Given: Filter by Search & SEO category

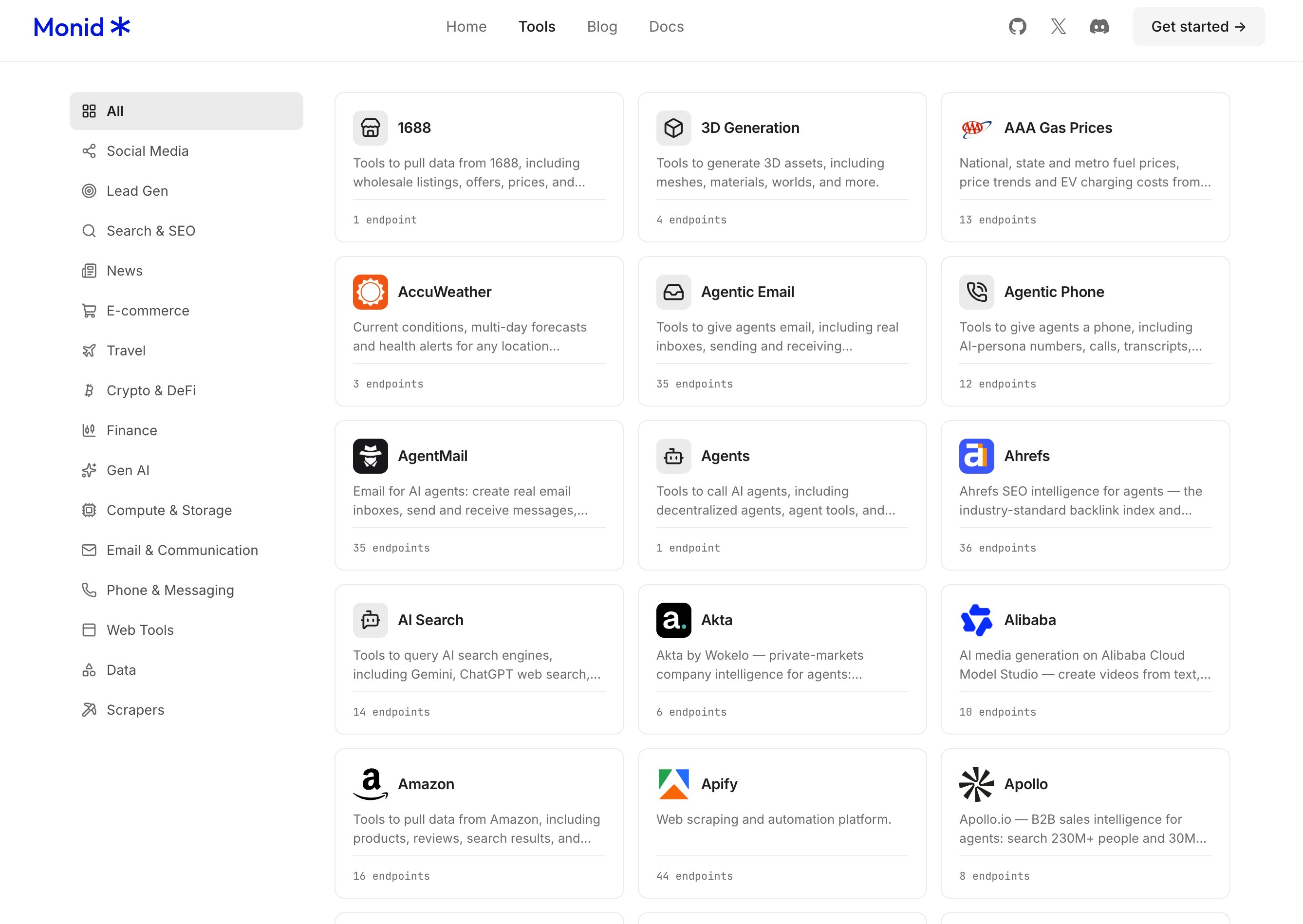Looking at the screenshot, I should pos(186,230).
